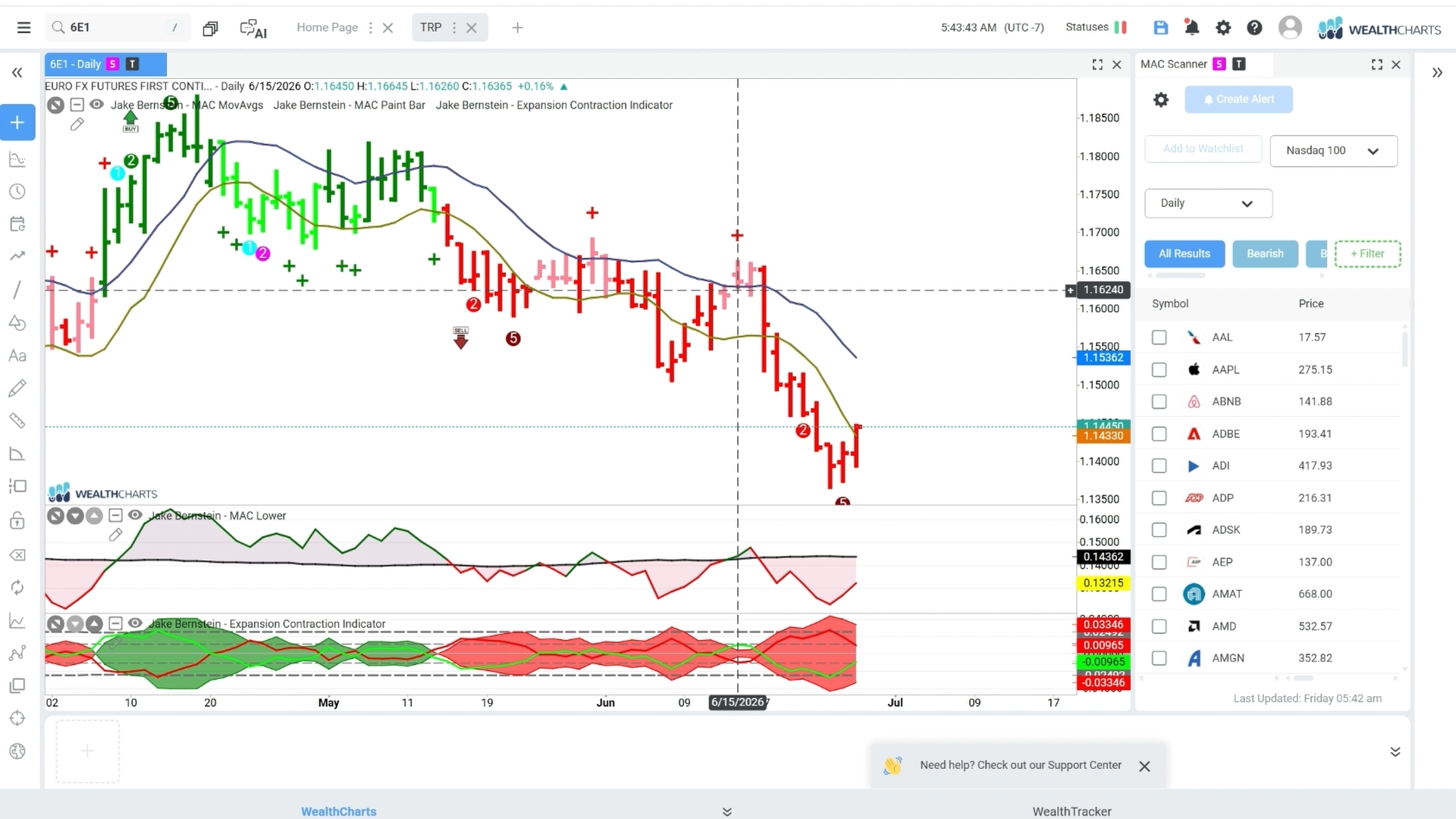The image size is (1456, 819).
Task: Select the text annotation tool in sidebar
Action: click(x=17, y=356)
